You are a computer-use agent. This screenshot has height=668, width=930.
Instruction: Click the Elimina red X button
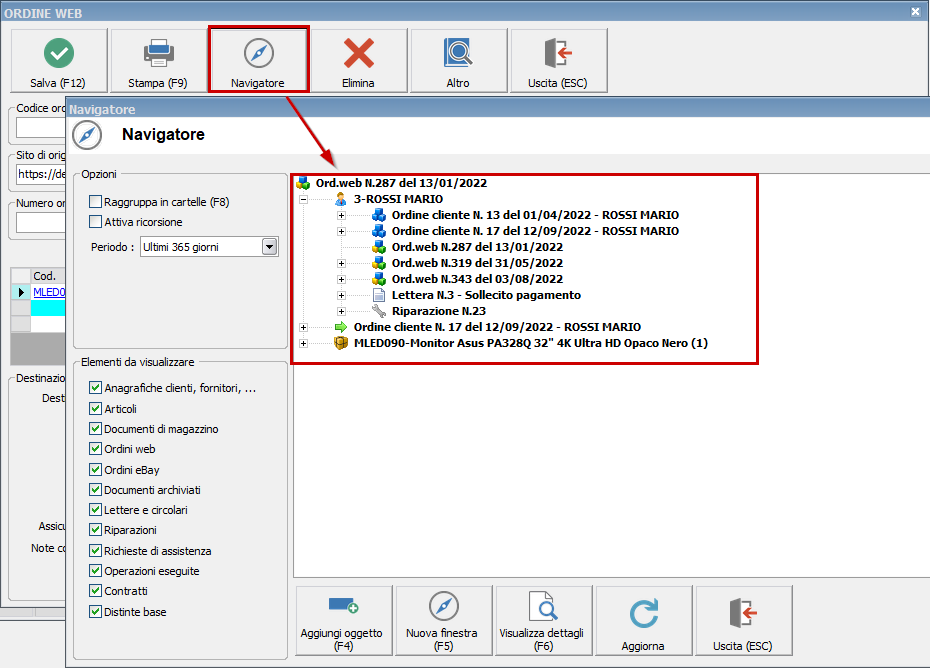click(358, 61)
